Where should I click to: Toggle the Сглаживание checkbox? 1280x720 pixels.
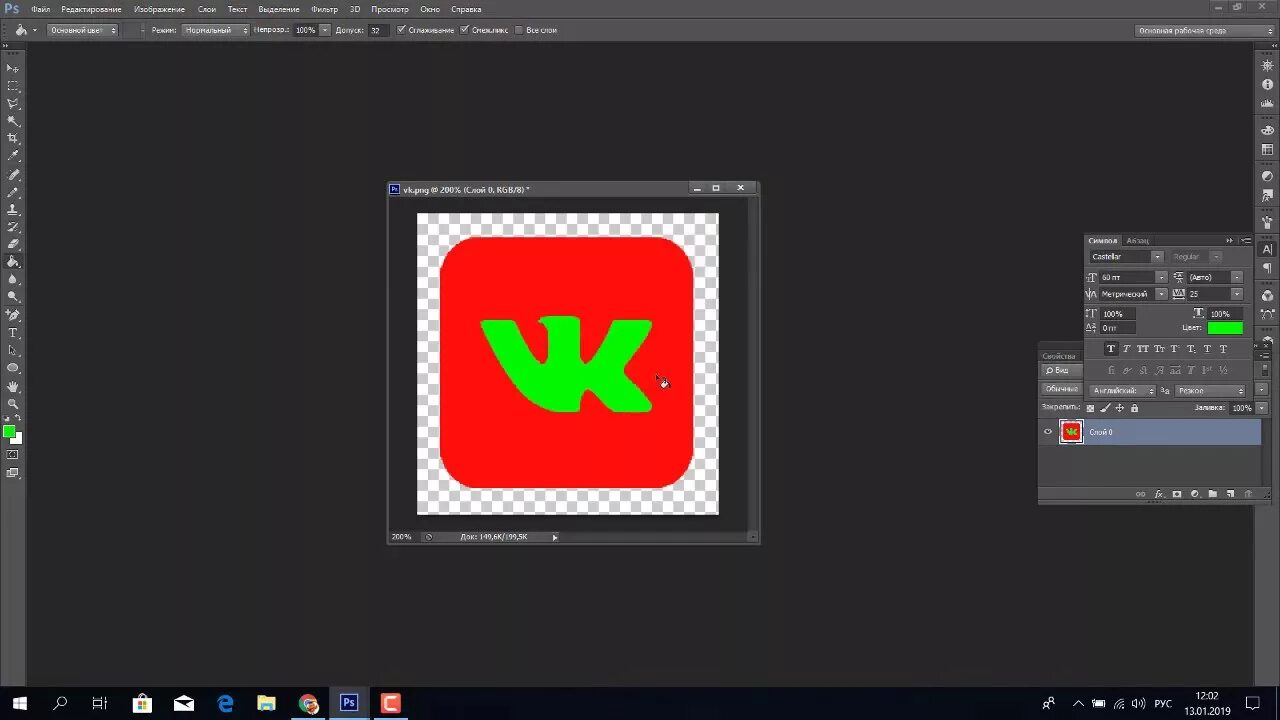401,30
